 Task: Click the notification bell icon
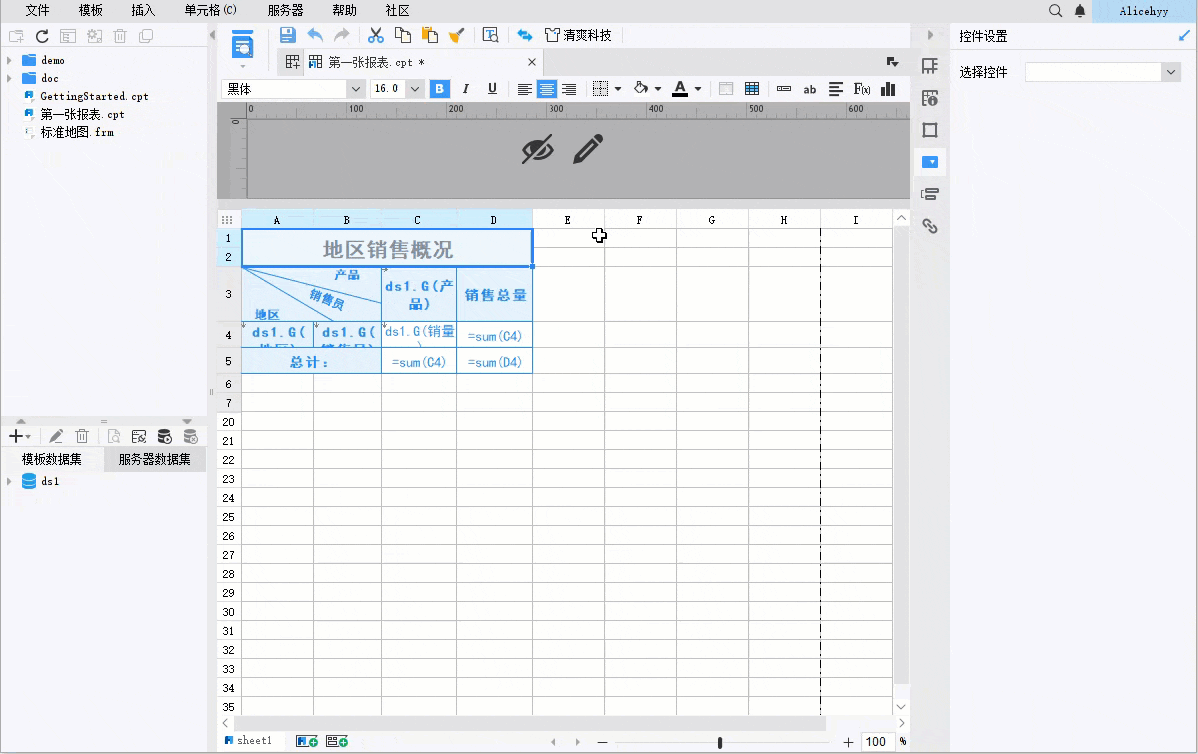pos(1080,11)
